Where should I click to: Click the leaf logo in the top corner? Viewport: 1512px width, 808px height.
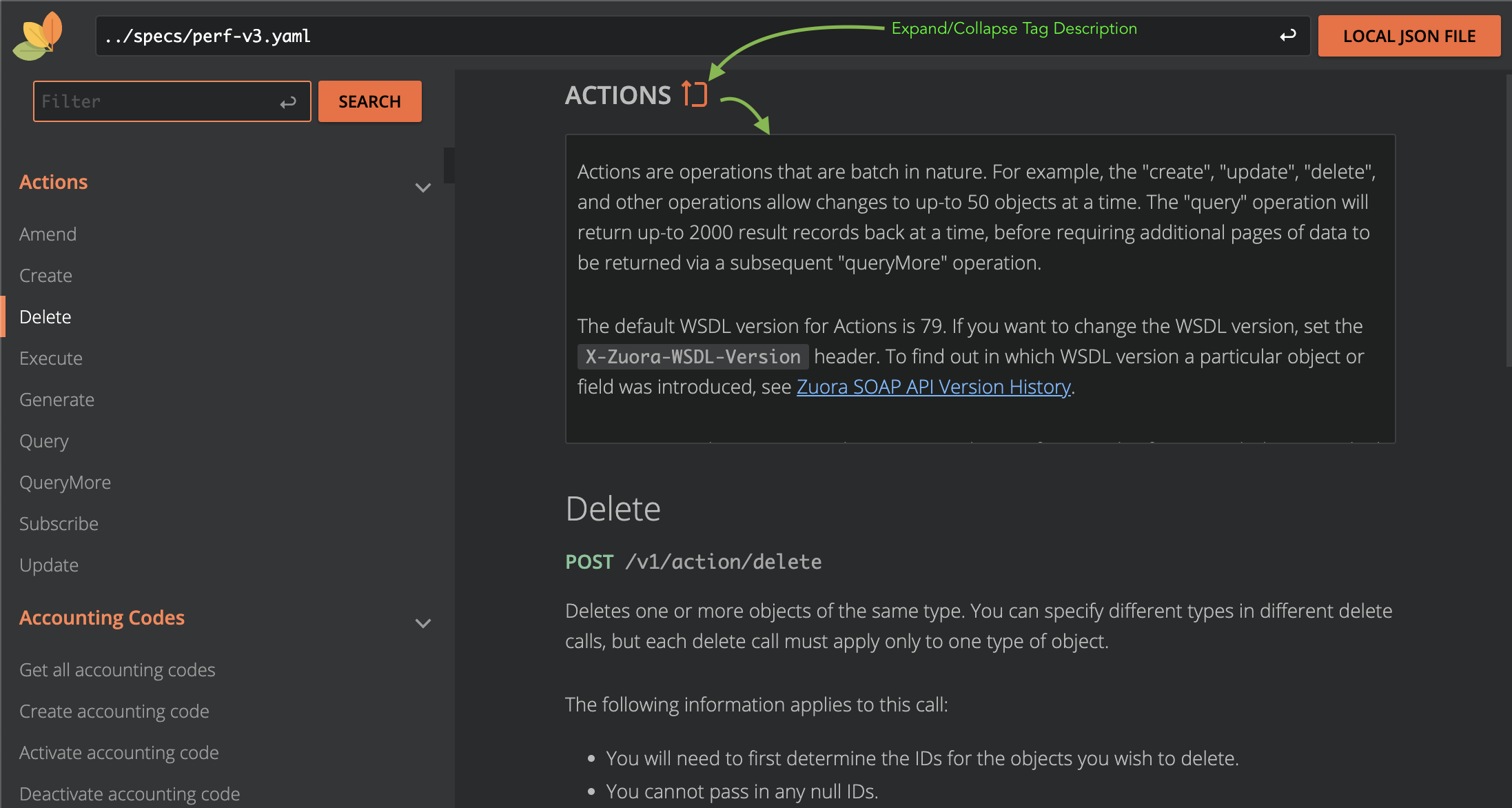[37, 36]
